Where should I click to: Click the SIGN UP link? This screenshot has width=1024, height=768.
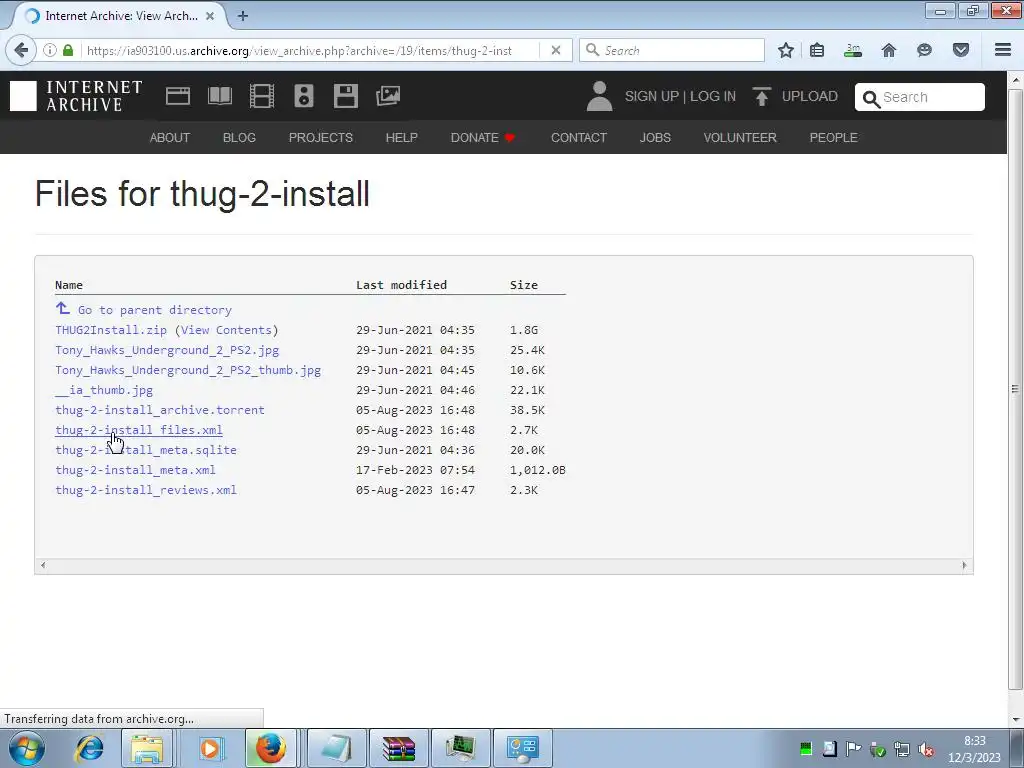pos(652,96)
